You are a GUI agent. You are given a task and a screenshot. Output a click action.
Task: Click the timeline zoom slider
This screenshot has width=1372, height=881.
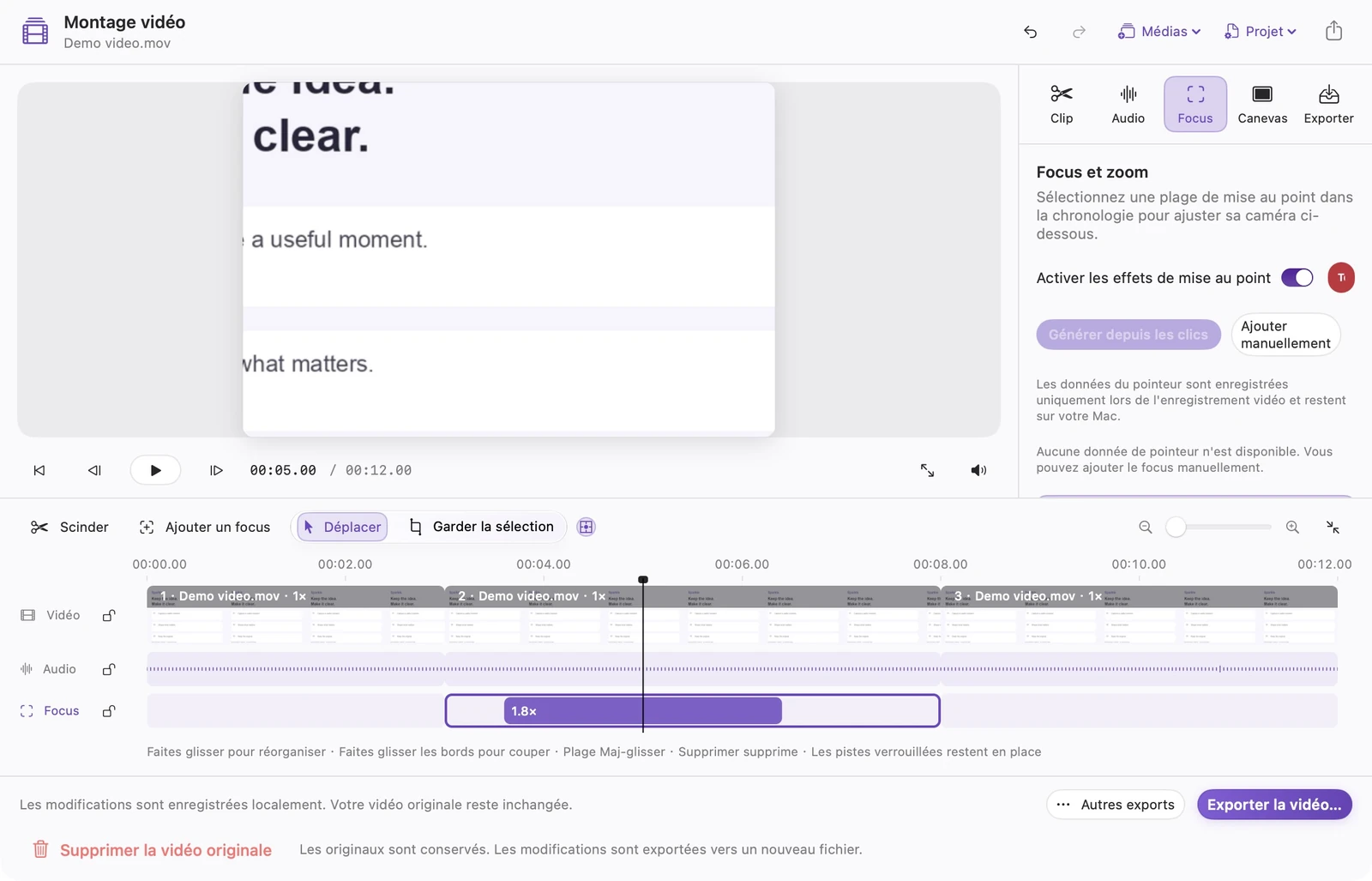pos(1219,527)
